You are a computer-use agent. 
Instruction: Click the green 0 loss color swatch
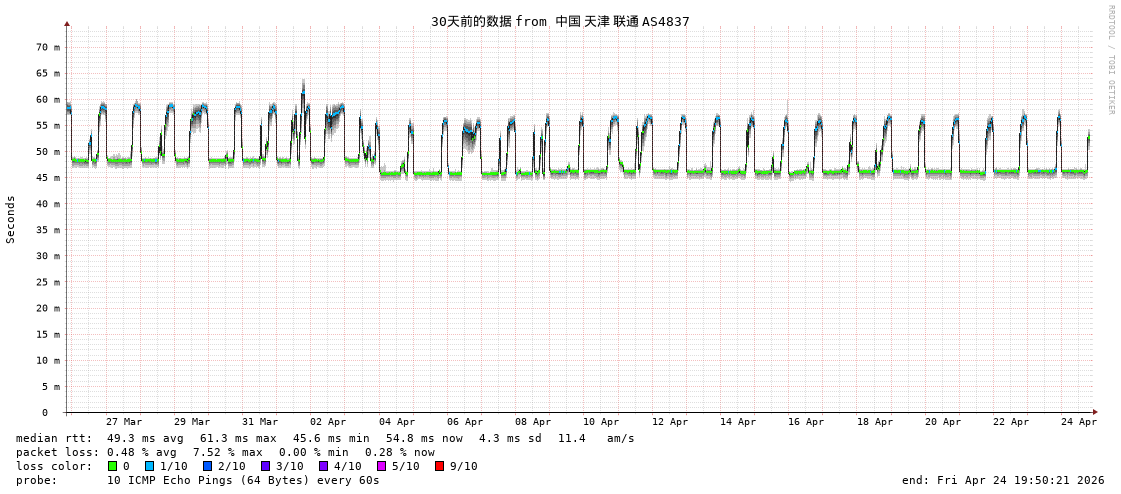(112, 466)
